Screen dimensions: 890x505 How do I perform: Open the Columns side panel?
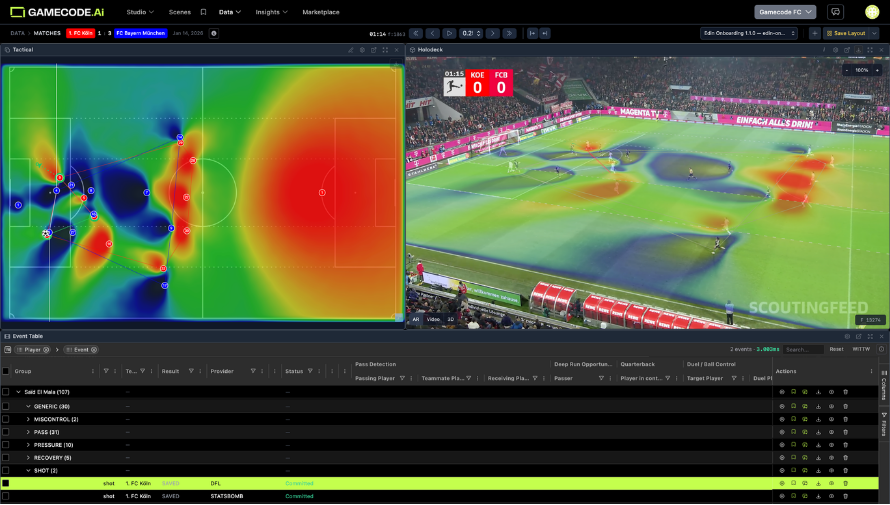tap(884, 385)
